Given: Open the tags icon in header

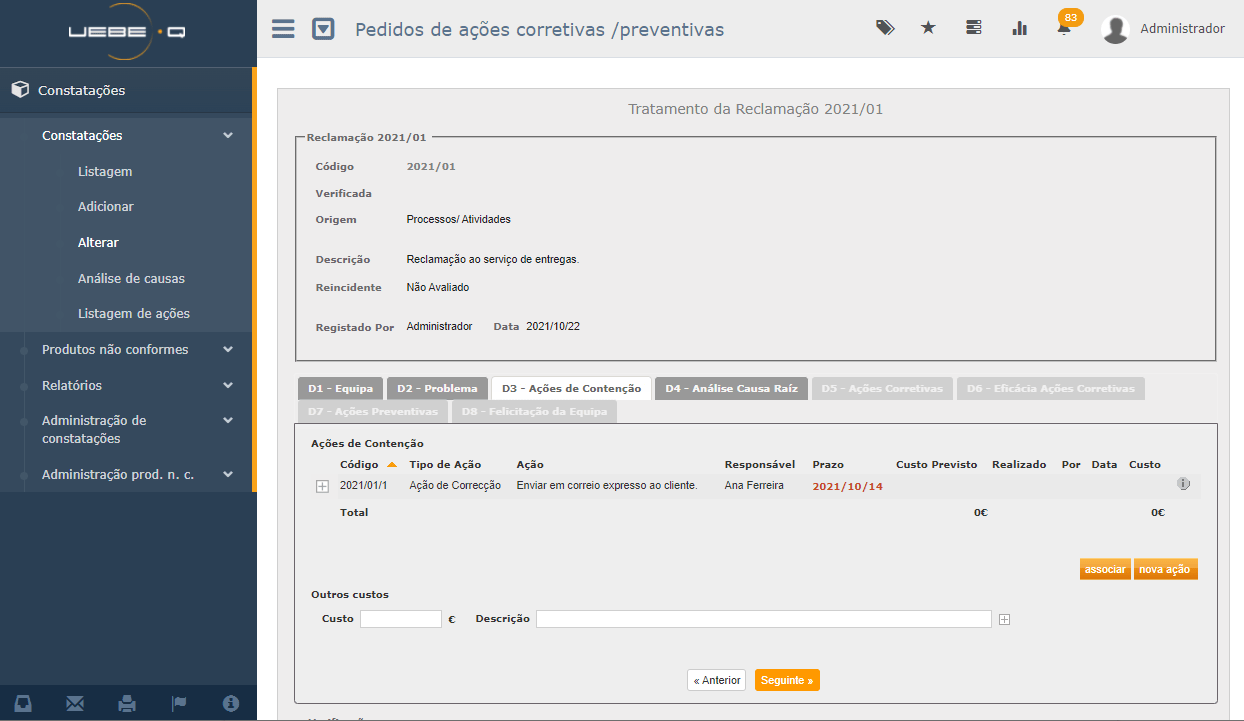Looking at the screenshot, I should tap(885, 28).
